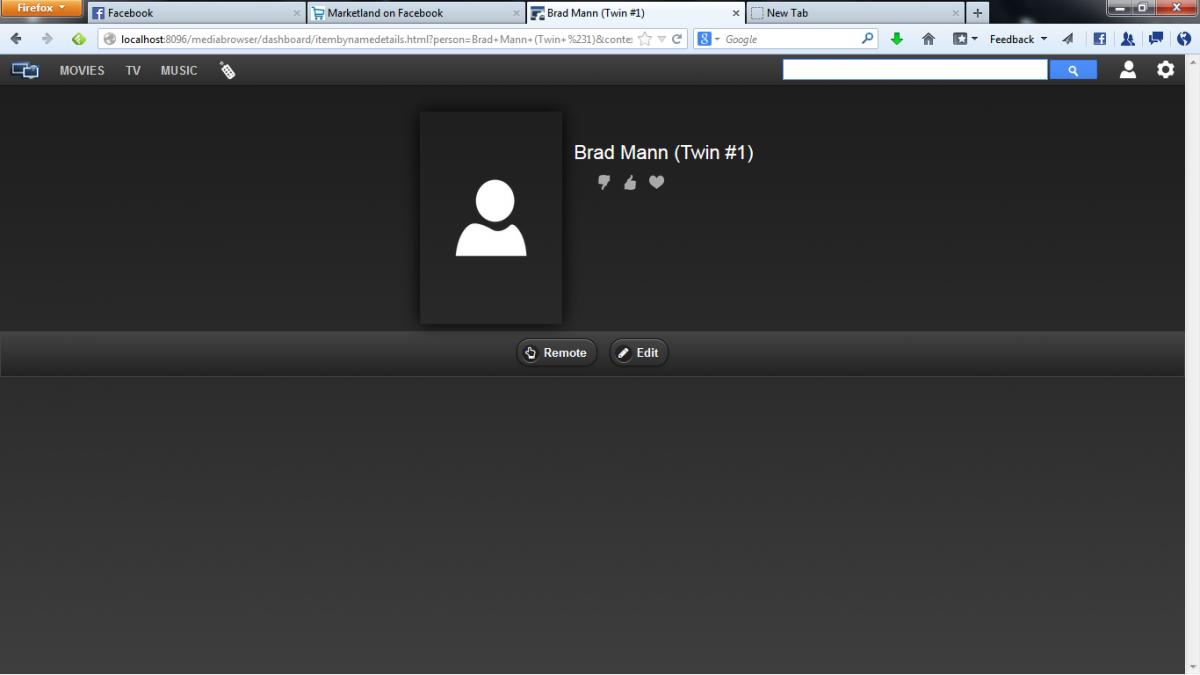This screenshot has width=1200, height=675.
Task: Focus the Media Browser search field
Action: [x=915, y=70]
